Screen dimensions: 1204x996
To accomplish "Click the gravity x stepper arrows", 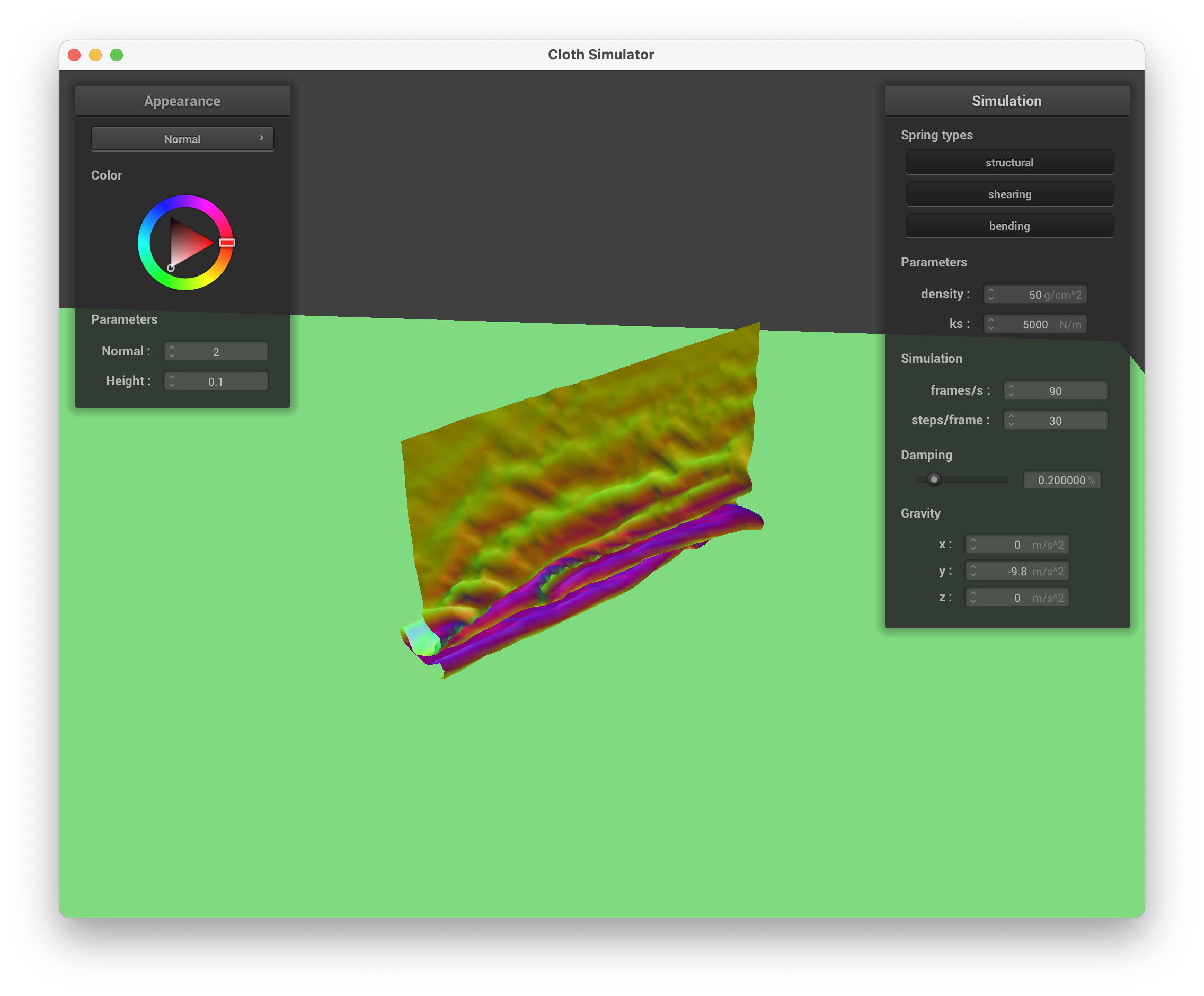I will click(x=973, y=545).
